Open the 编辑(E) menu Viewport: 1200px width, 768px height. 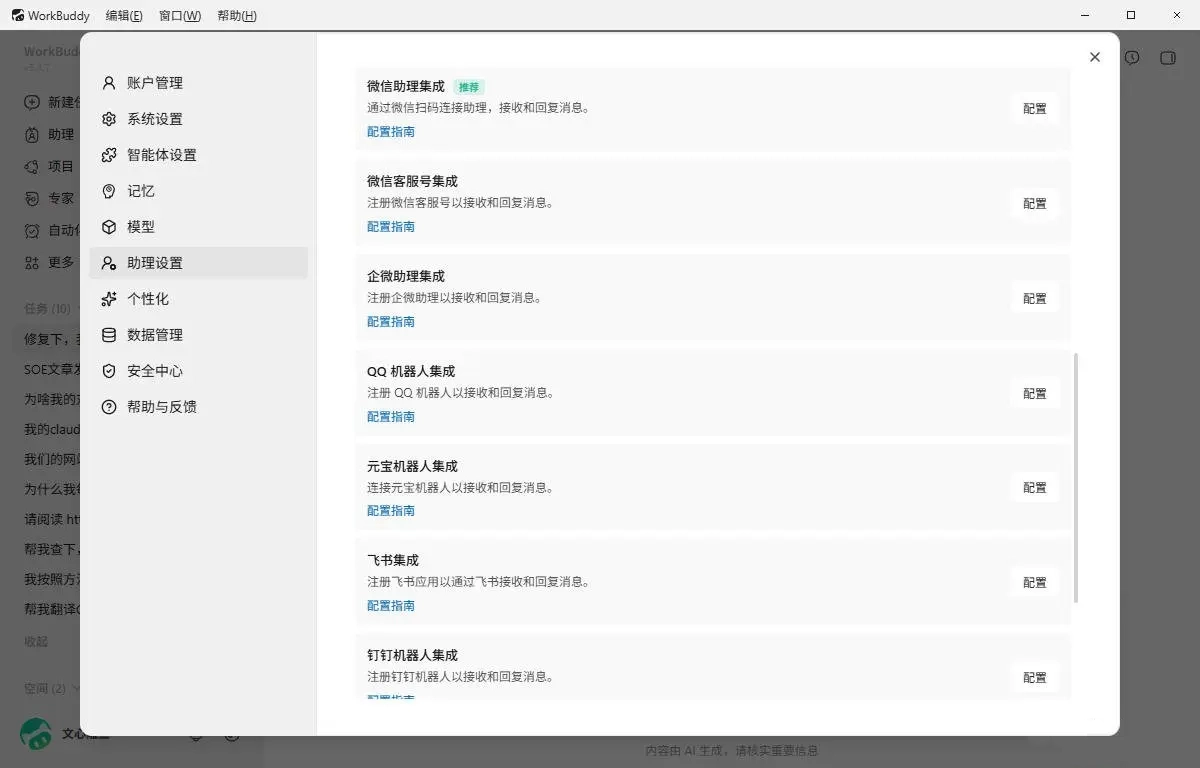tap(124, 15)
